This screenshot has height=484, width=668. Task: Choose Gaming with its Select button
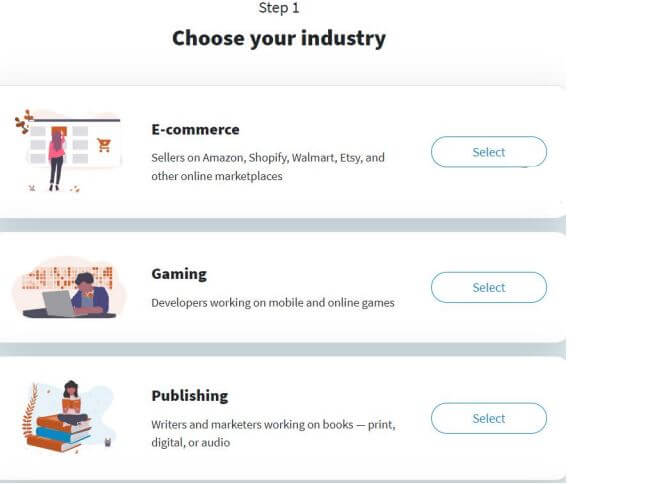488,287
